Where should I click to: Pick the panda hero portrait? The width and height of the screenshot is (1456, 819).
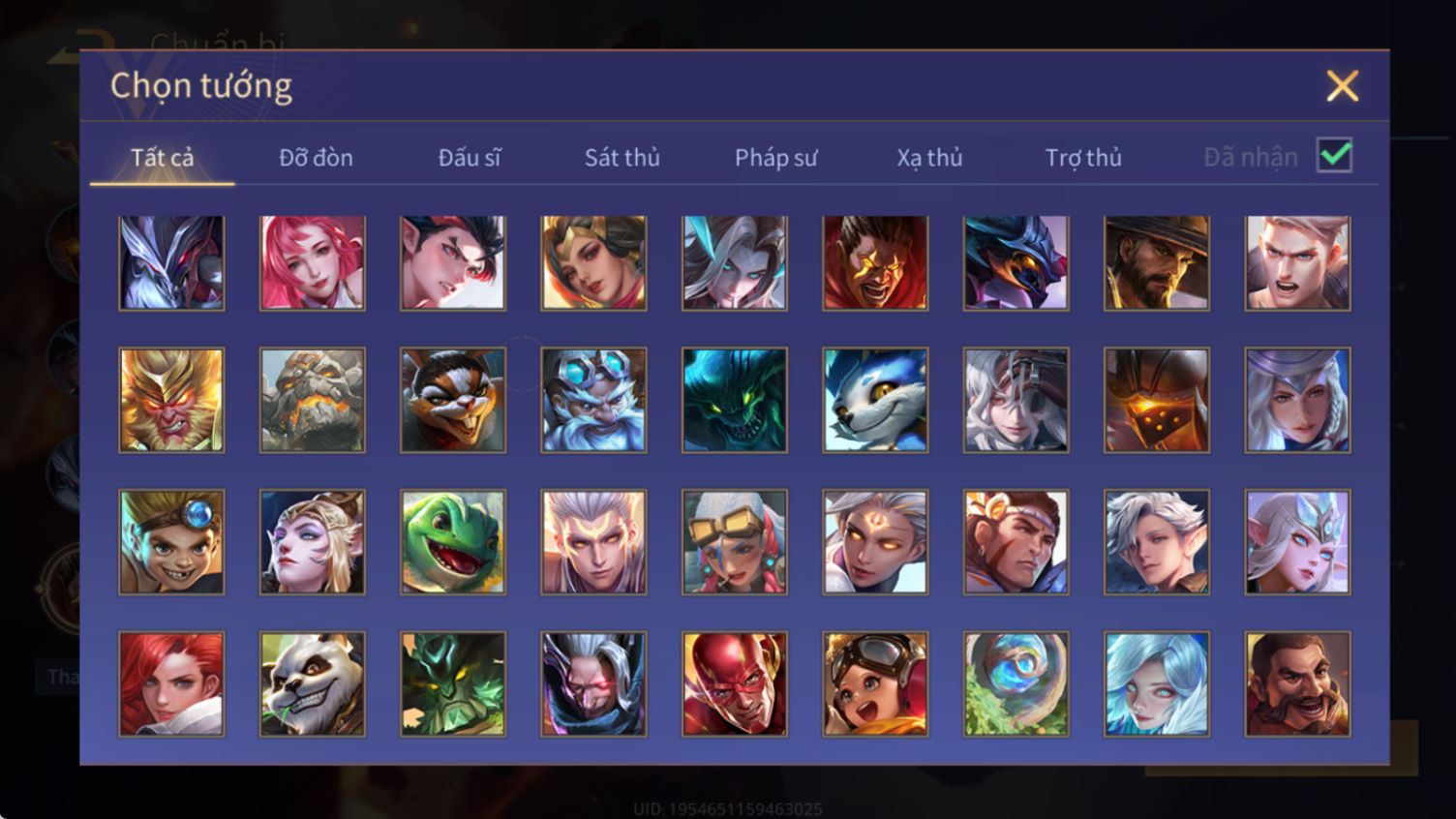[x=313, y=683]
